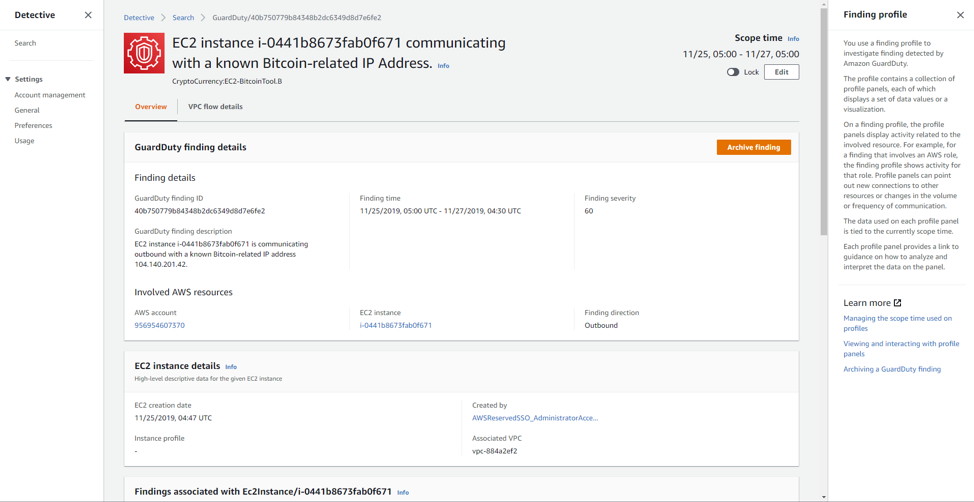974x502 pixels.
Task: Click the CryptoCurrency:EC2-BitcoinTool.B finding type
Action: pos(227,81)
